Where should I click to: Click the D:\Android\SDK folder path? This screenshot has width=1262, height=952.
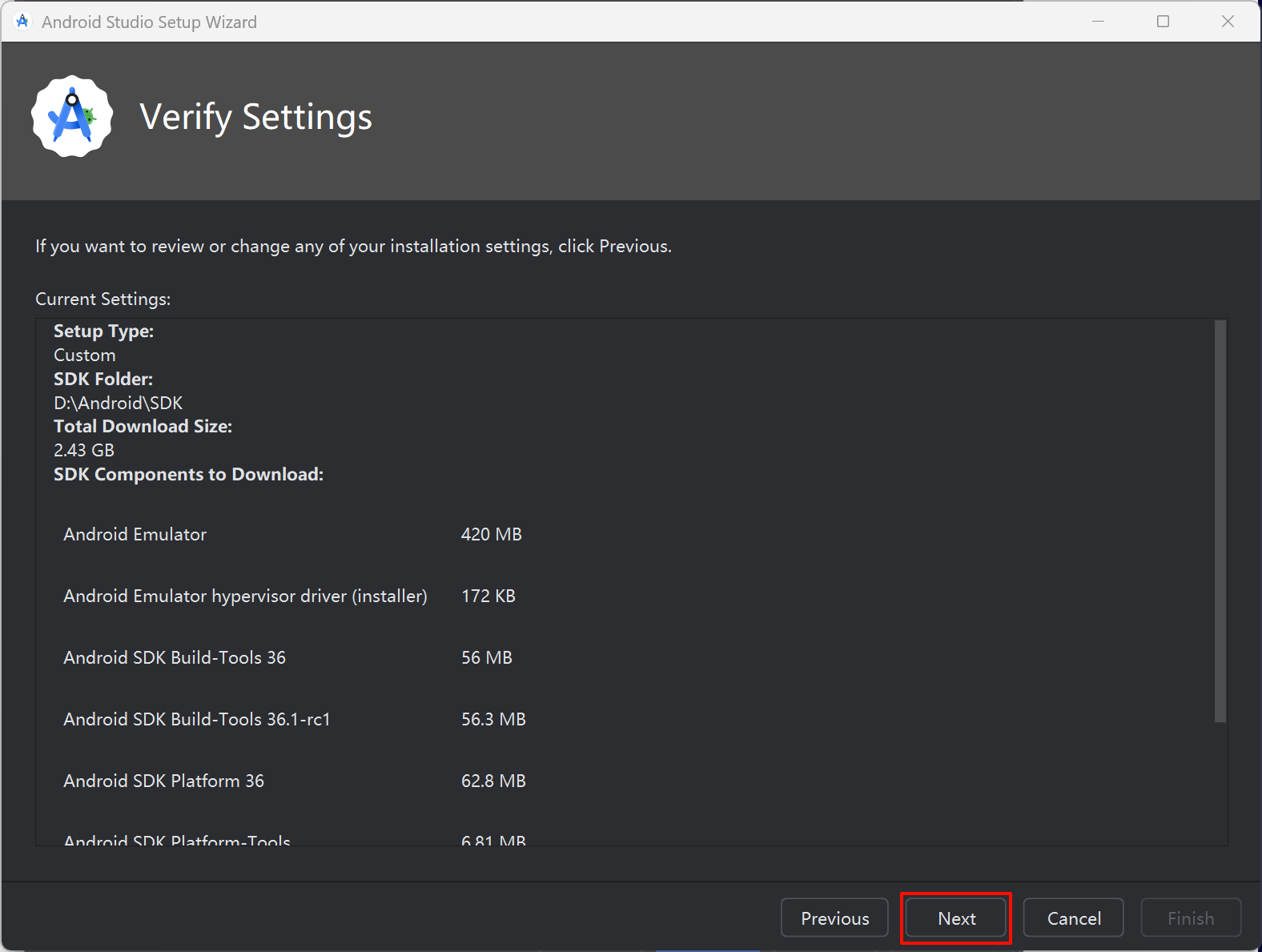[119, 403]
